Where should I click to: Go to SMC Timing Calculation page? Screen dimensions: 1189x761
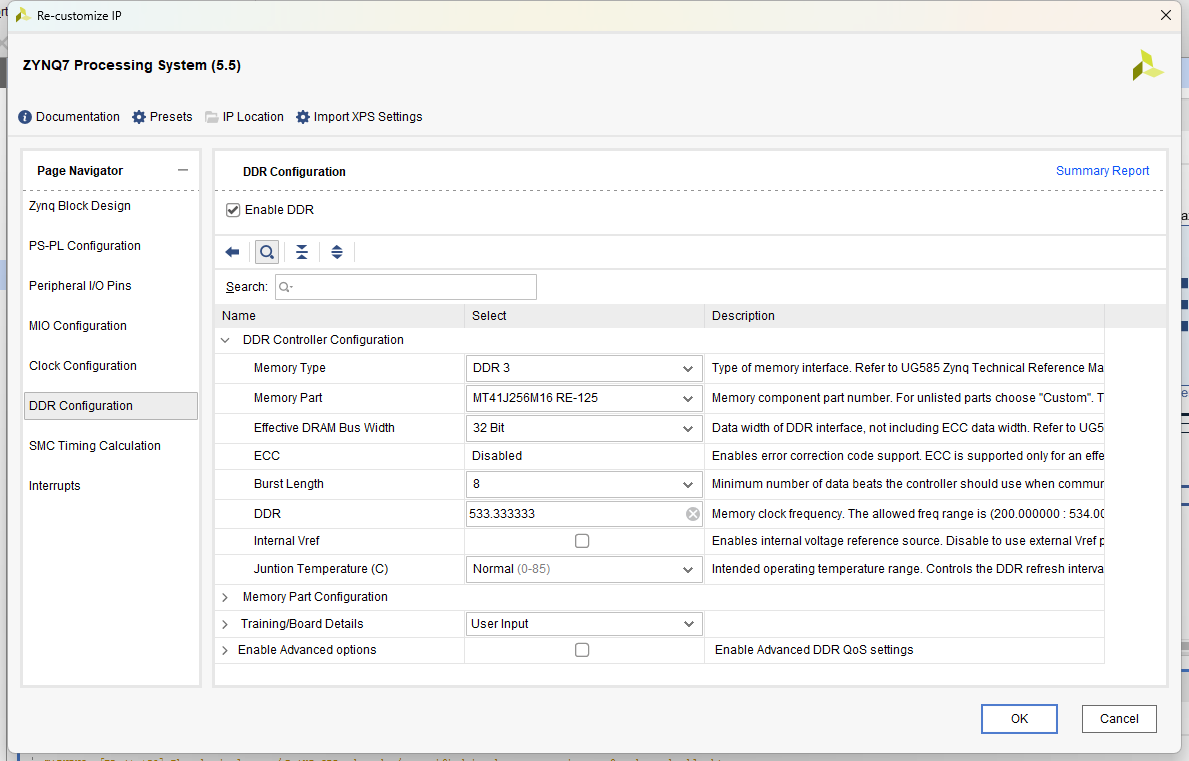tap(95, 446)
